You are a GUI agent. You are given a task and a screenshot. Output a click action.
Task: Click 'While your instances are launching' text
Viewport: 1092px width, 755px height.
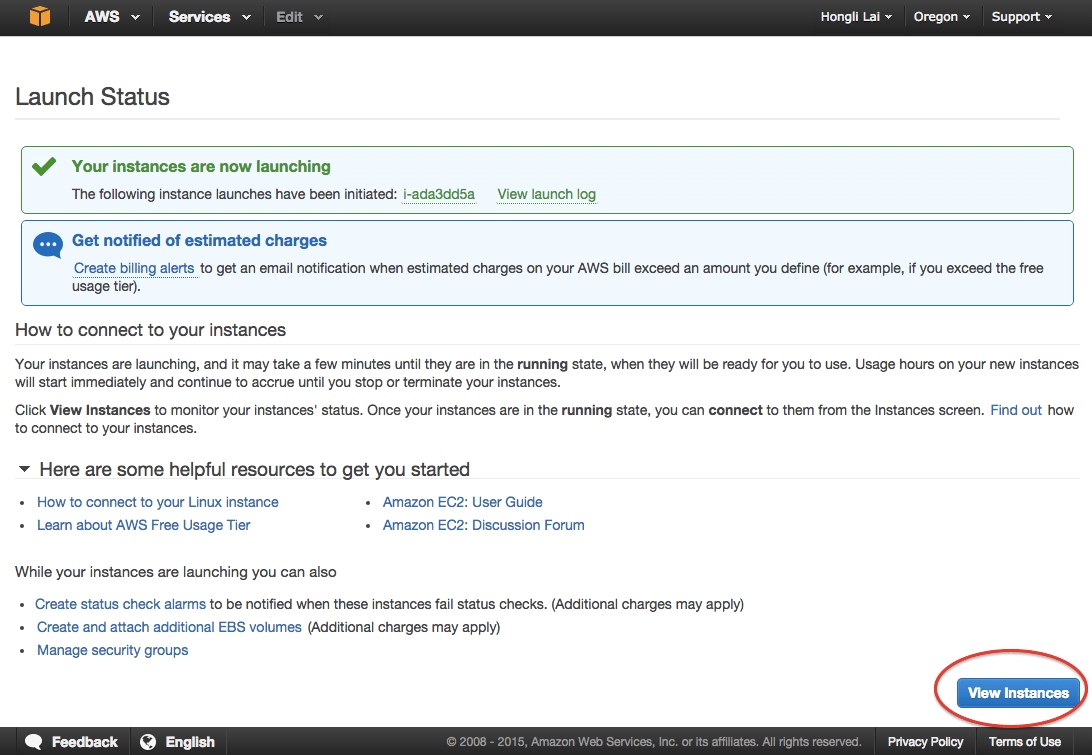(176, 572)
